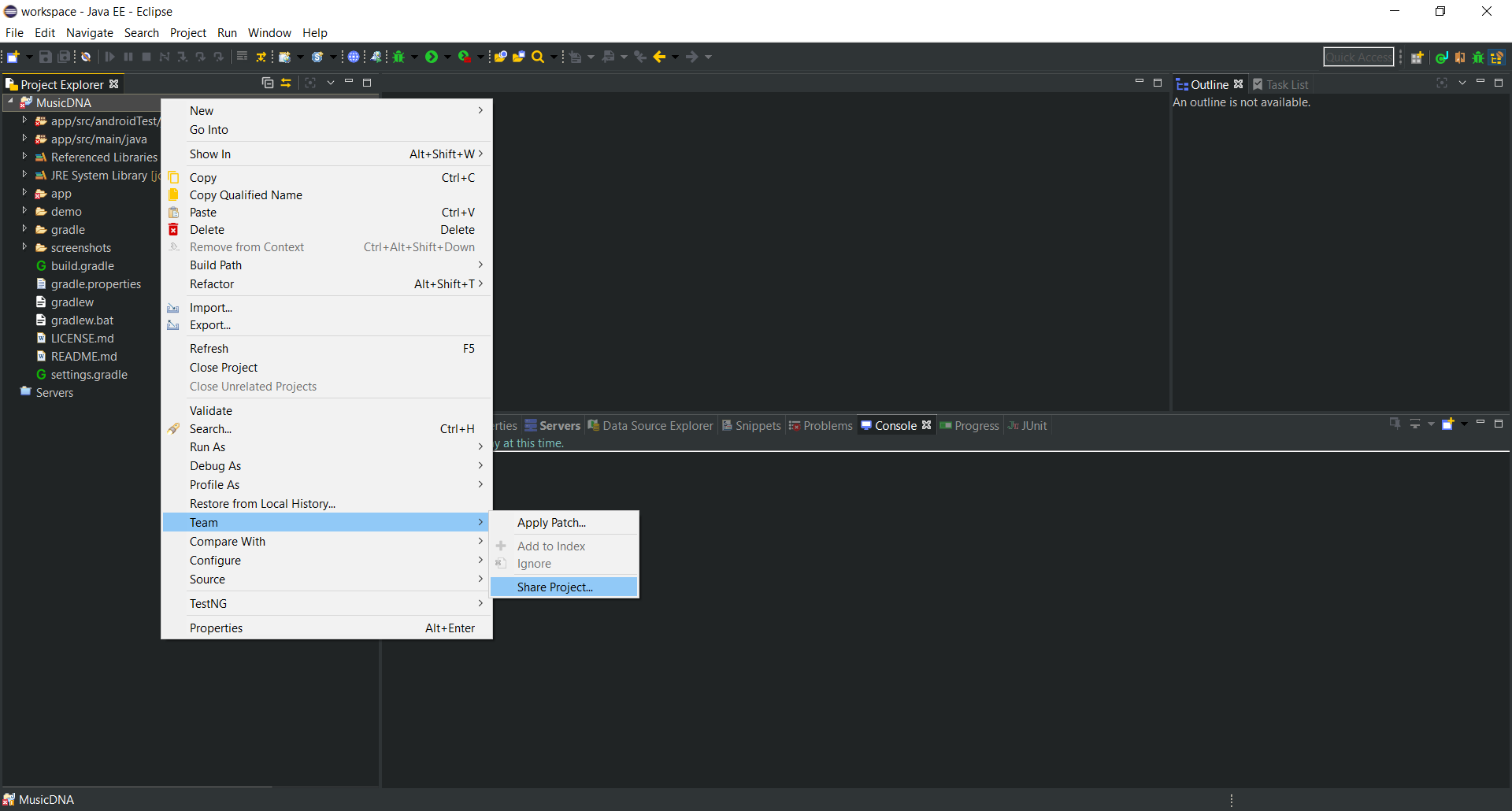The image size is (1512, 811).
Task: Click the Save toolbar icon
Action: click(x=46, y=57)
